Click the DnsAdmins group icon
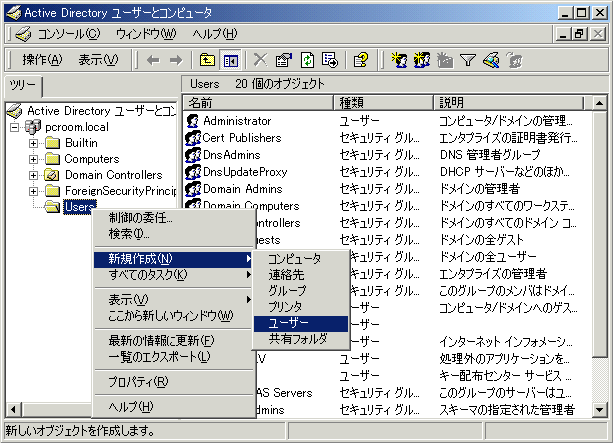This screenshot has height=443, width=613. tap(193, 155)
